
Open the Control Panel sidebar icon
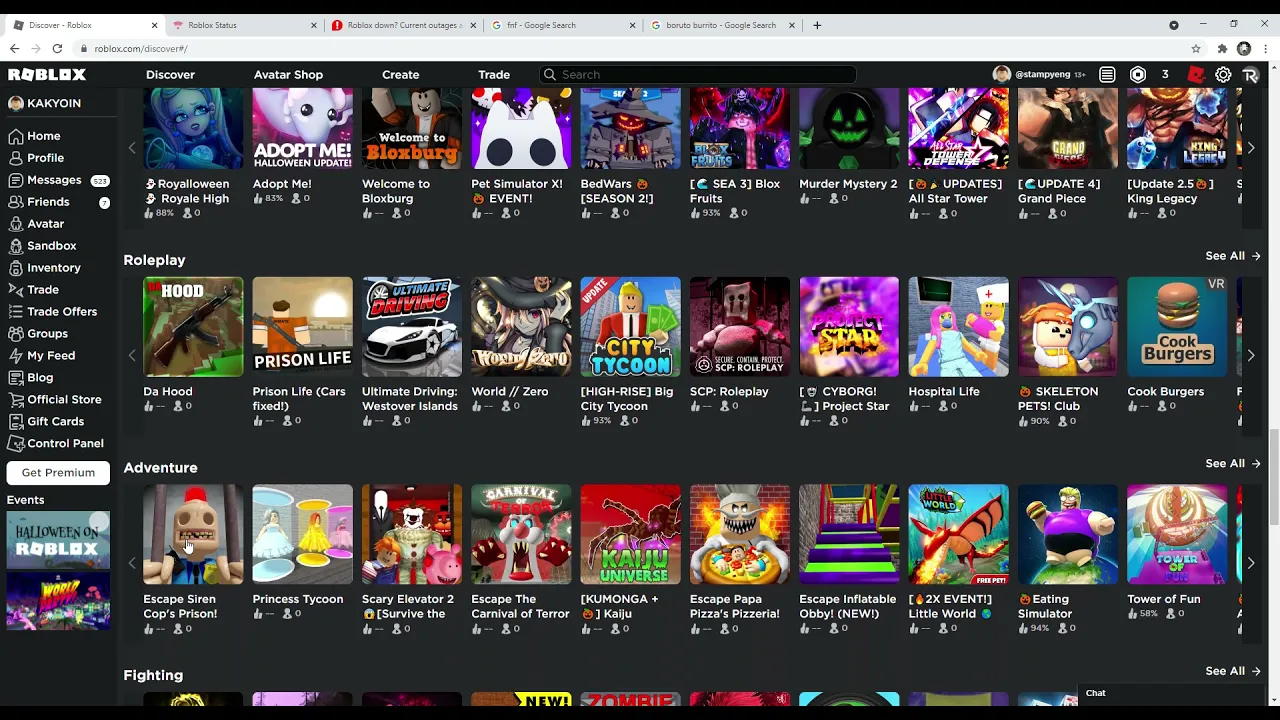click(x=15, y=444)
